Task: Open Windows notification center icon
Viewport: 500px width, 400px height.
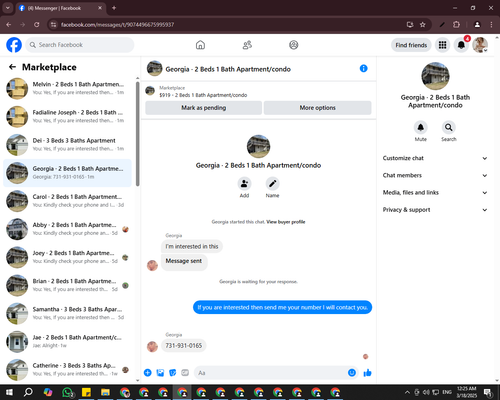Action: pos(488,392)
